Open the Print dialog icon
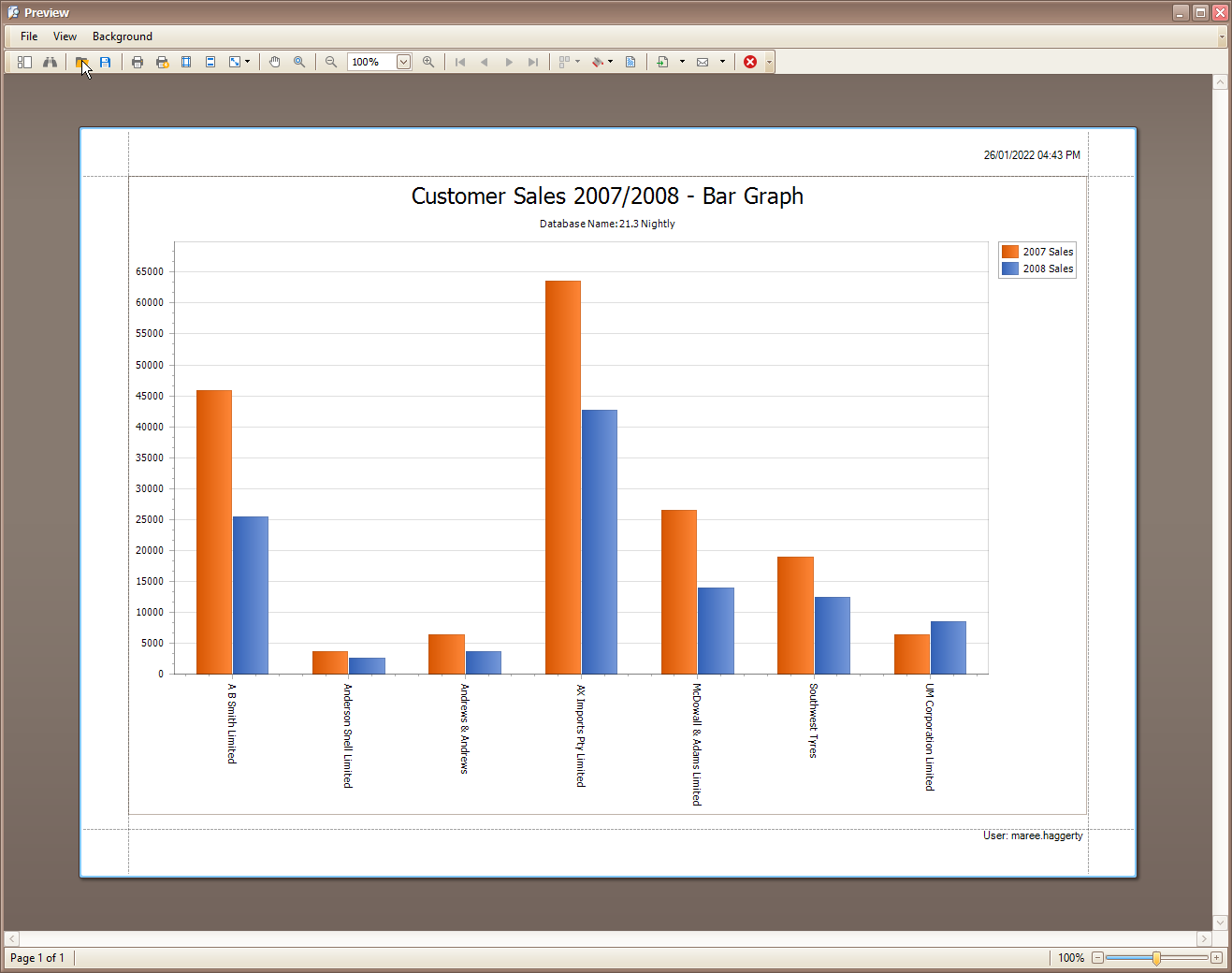1232x973 pixels. point(138,62)
